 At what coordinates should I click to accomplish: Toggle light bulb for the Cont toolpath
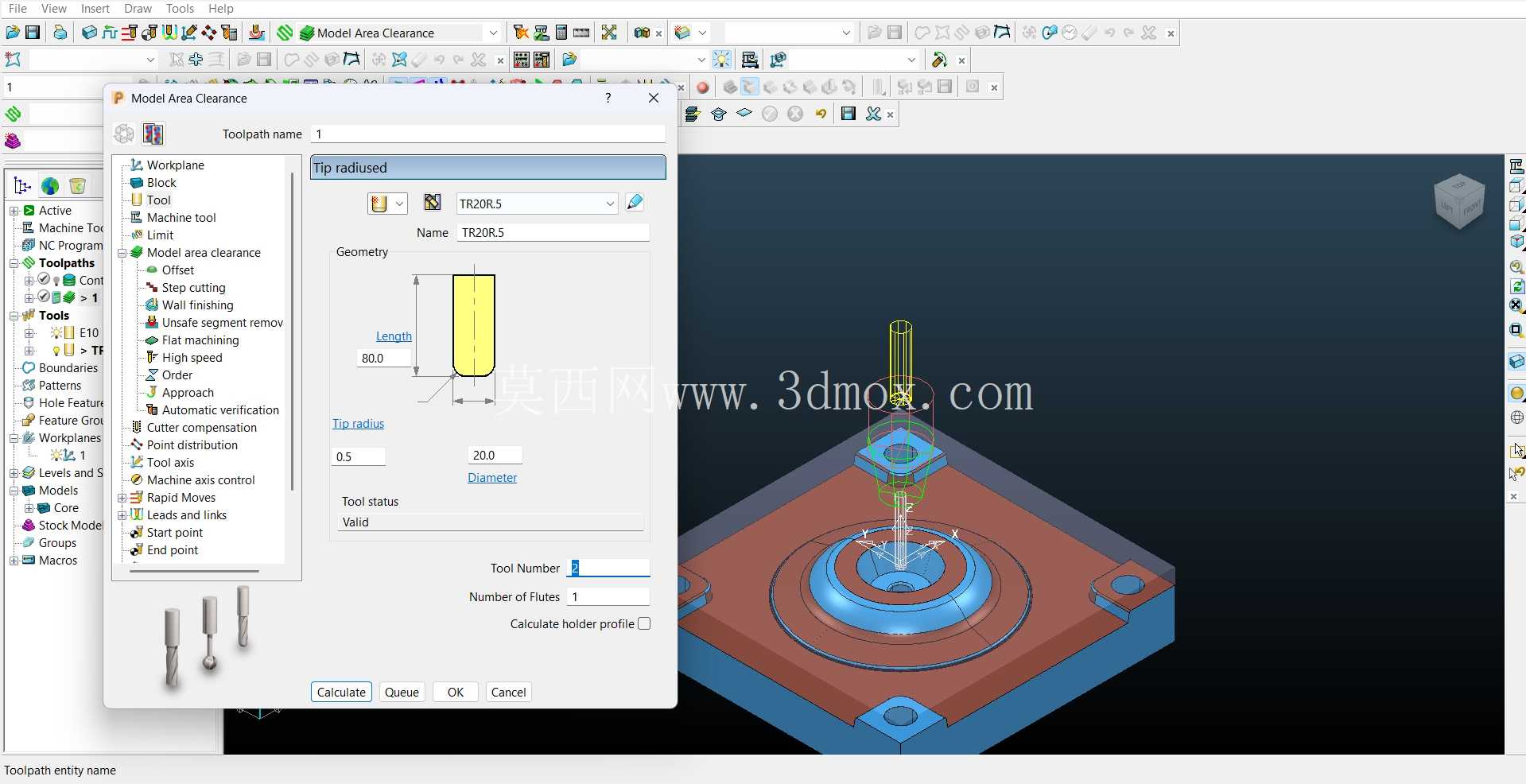56,281
